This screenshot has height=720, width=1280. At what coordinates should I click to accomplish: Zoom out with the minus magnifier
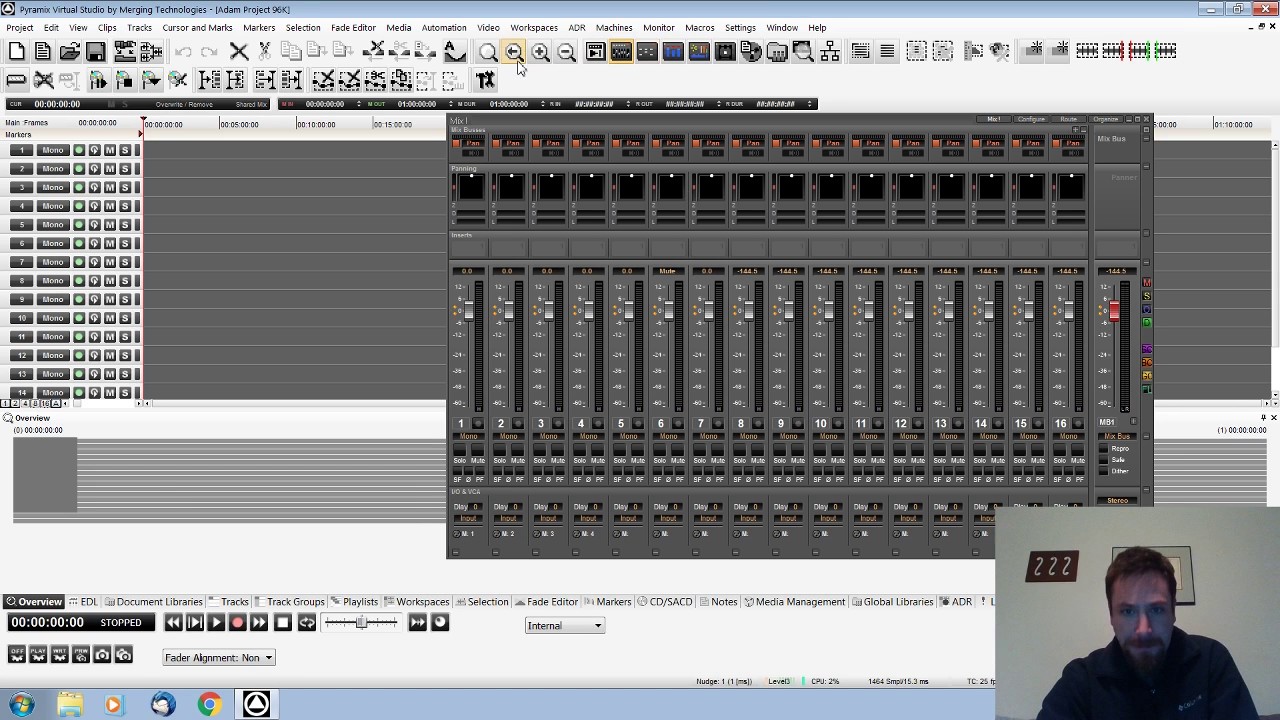[566, 52]
